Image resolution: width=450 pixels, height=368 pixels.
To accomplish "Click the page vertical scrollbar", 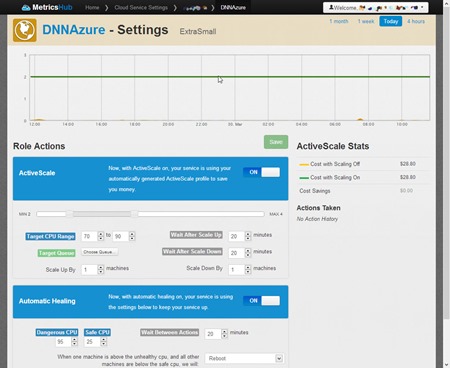I will [x=446, y=163].
